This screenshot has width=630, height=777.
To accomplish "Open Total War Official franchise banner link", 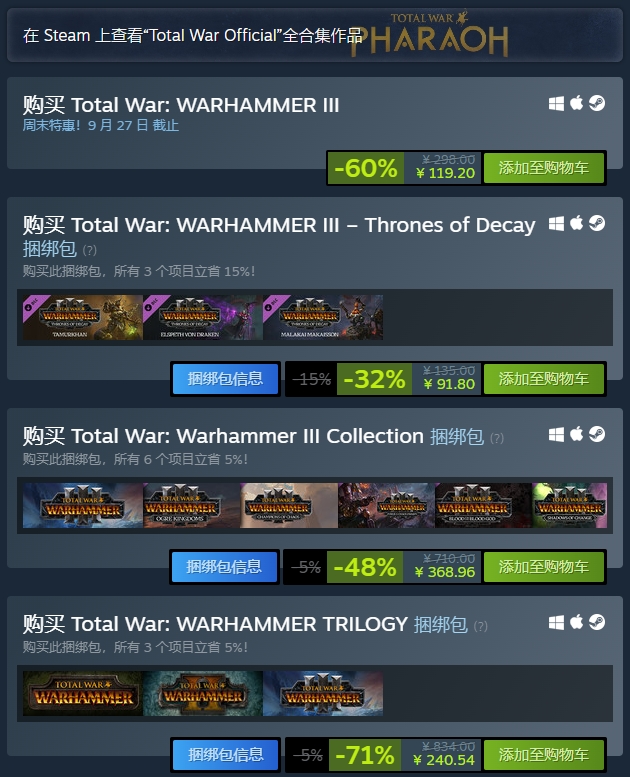I will pyautogui.click(x=315, y=35).
